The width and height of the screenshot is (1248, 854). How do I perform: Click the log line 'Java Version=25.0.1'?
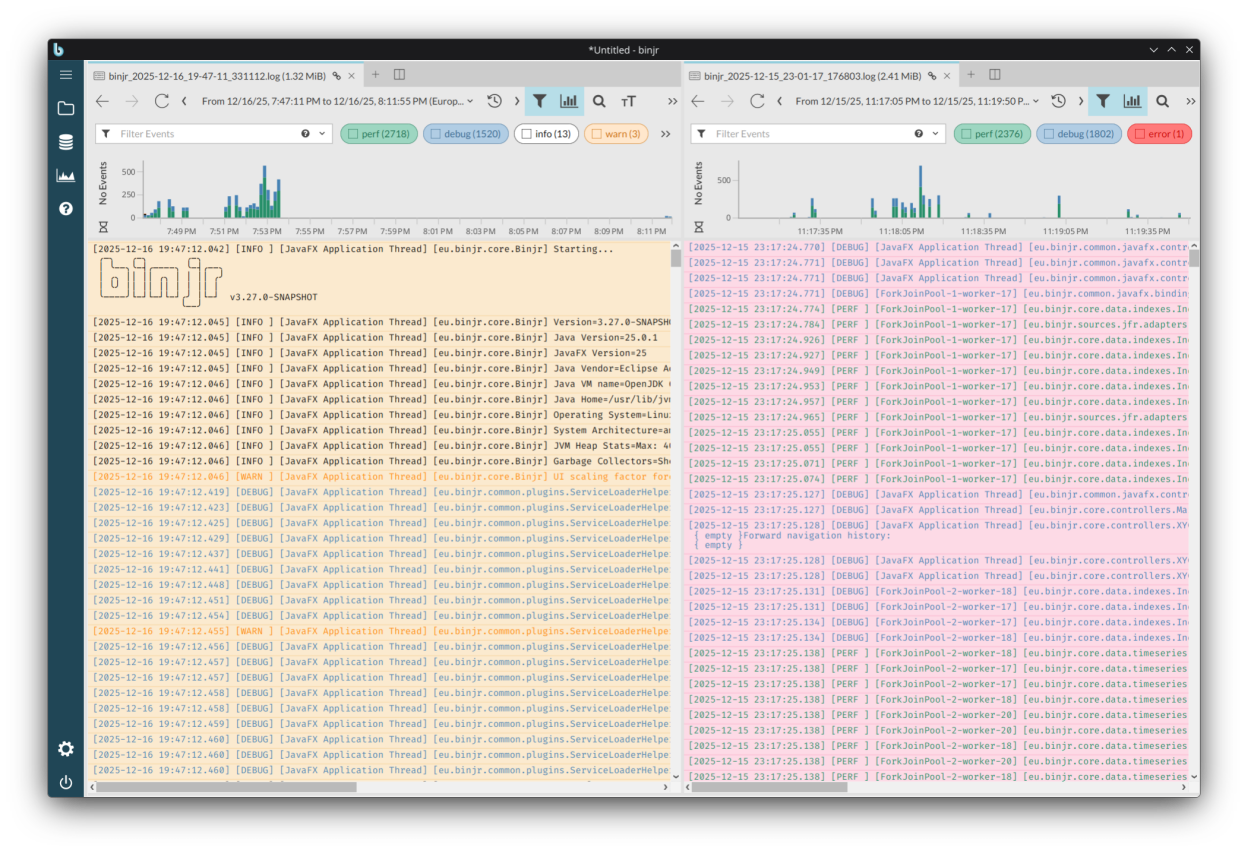381,337
